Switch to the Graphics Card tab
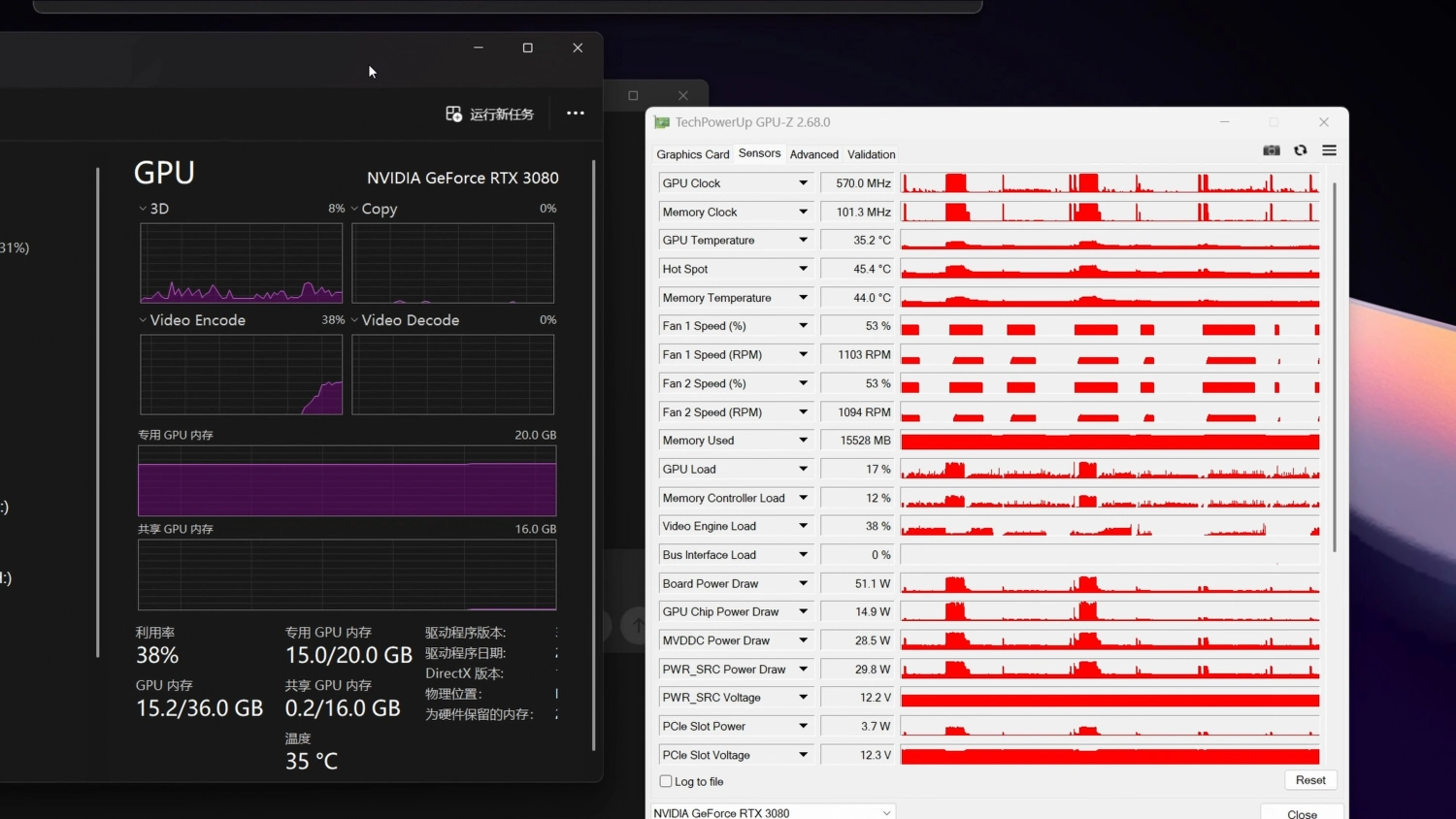1456x819 pixels. coord(693,154)
